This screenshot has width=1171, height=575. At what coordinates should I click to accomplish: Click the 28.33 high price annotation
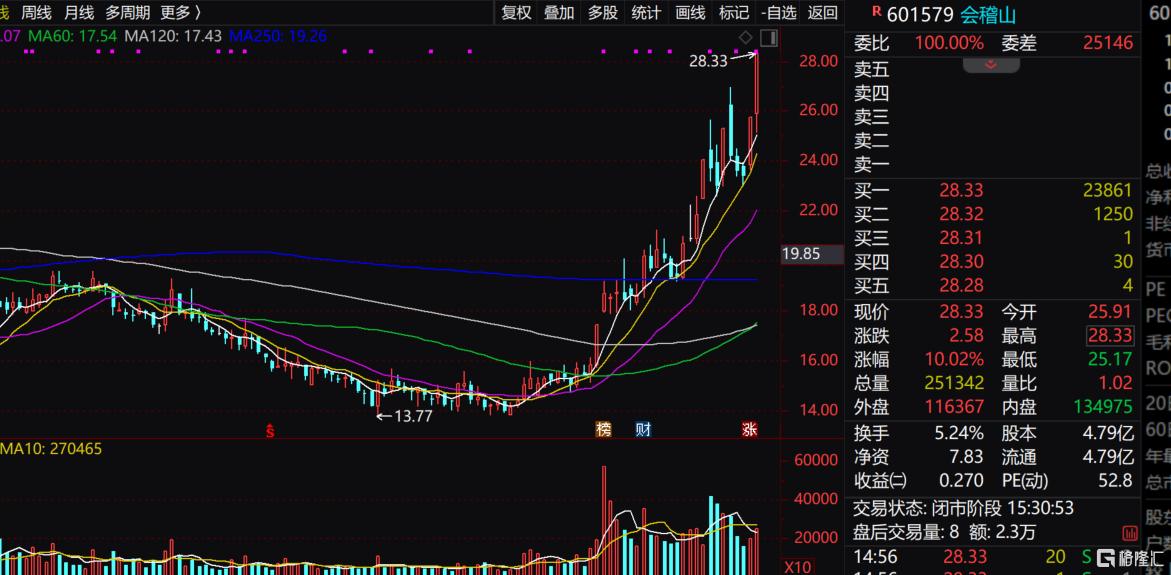tap(708, 61)
